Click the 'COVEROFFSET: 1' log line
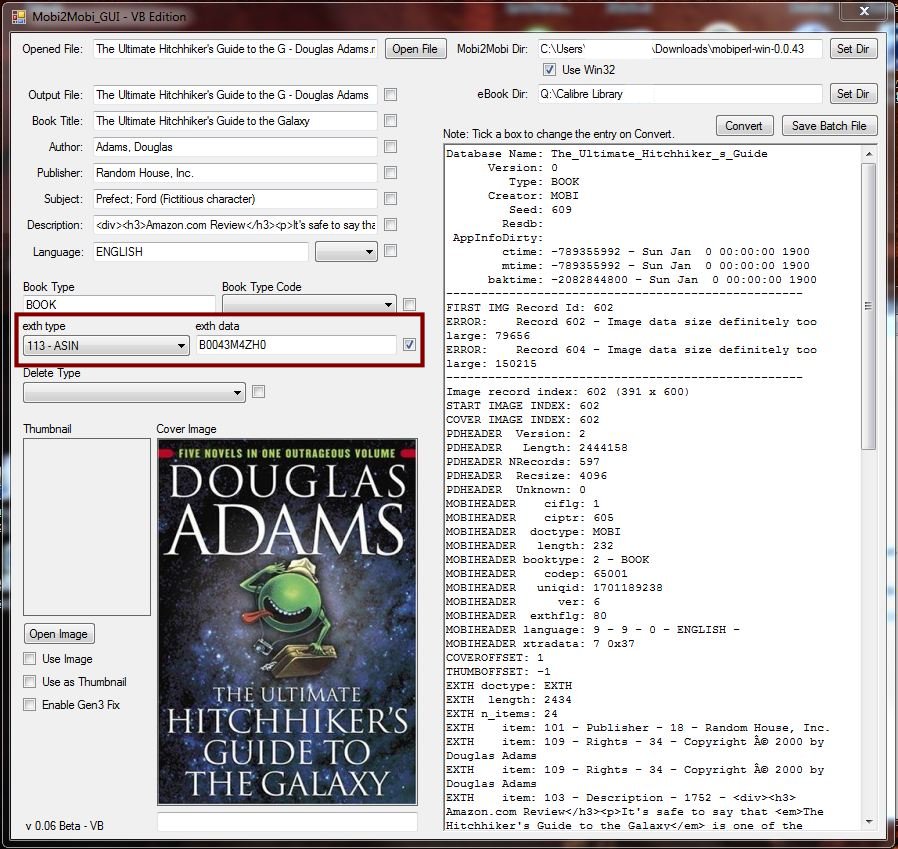This screenshot has height=849, width=898. (495, 658)
